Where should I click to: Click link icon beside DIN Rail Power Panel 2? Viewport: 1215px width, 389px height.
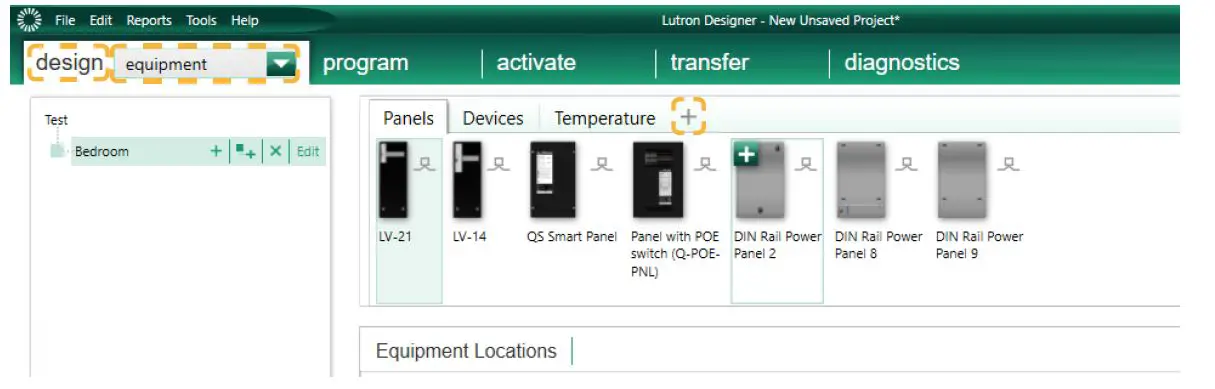tap(806, 163)
